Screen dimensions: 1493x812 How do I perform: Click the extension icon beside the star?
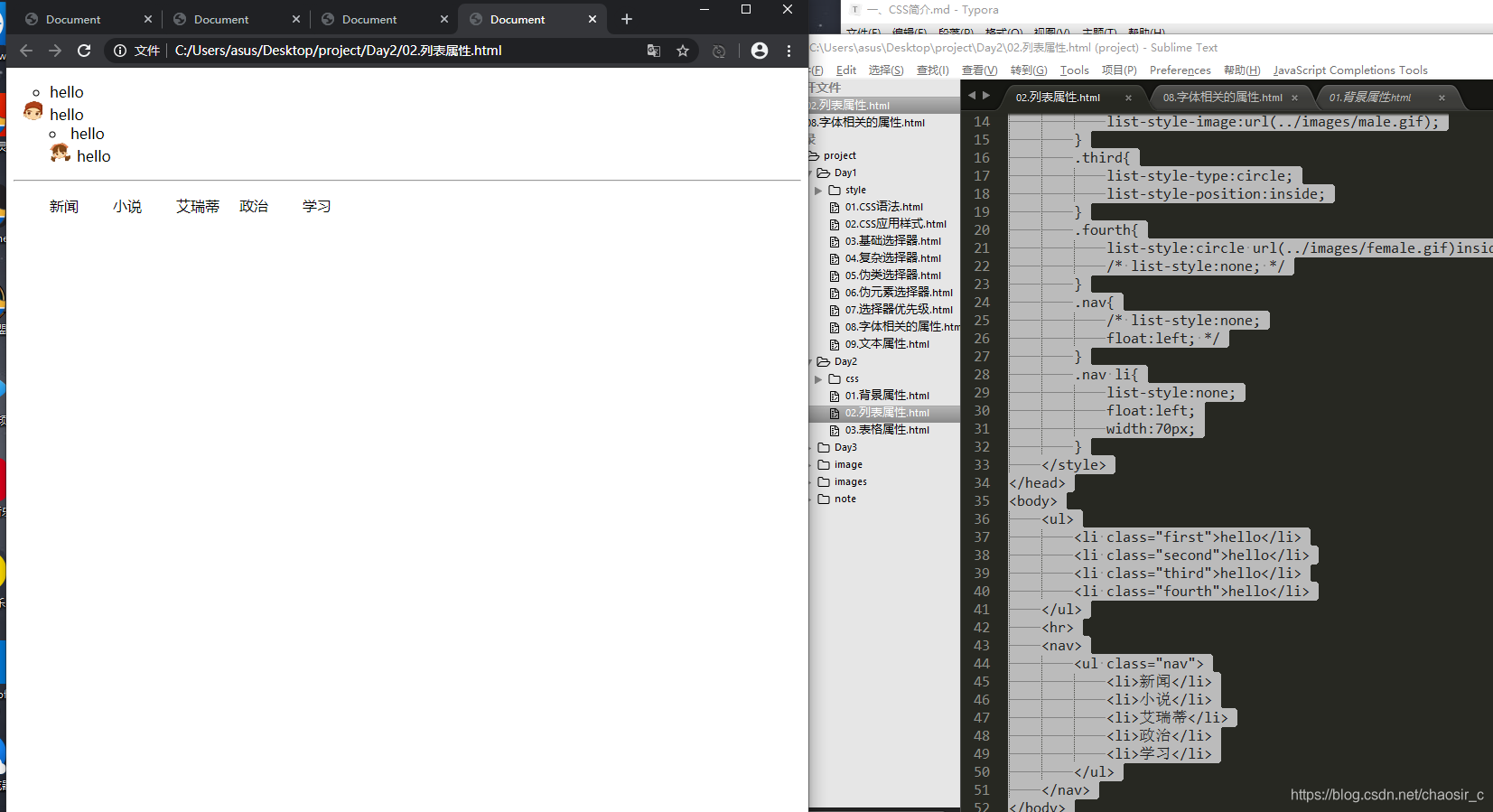click(x=719, y=51)
